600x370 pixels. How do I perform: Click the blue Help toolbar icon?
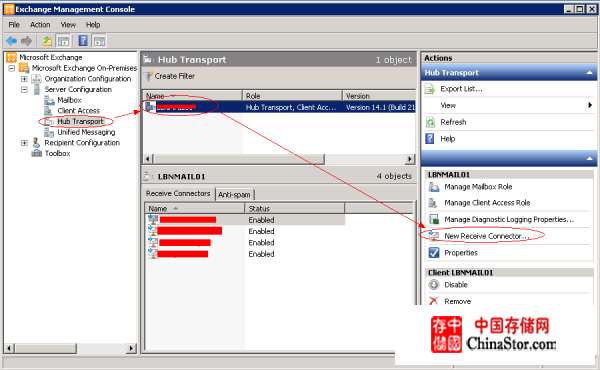pos(83,41)
